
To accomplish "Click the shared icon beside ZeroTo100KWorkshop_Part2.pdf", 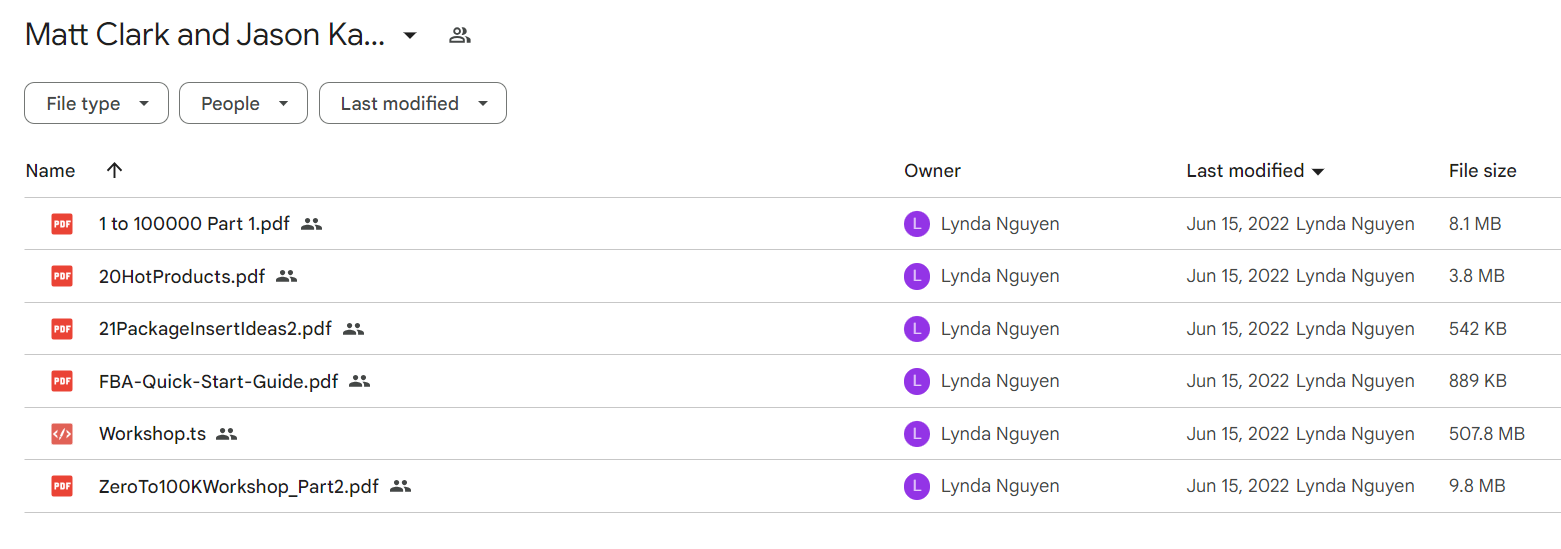I will point(401,486).
